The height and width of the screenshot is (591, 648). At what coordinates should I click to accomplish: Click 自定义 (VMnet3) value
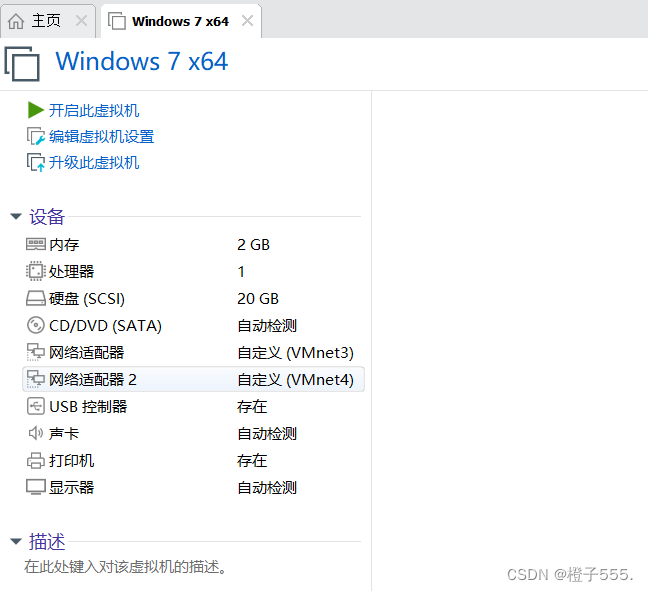[295, 353]
